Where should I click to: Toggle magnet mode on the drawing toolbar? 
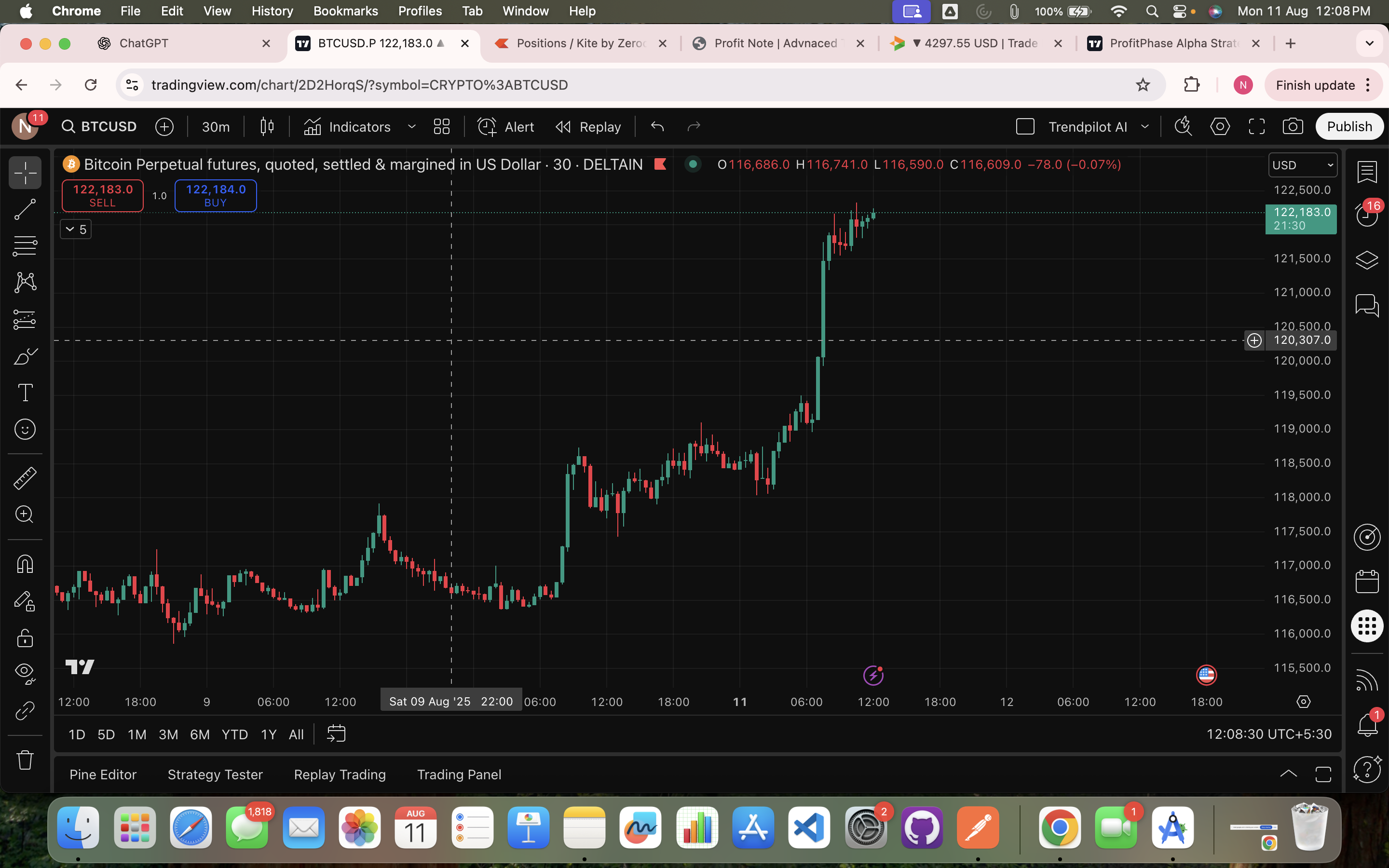pyautogui.click(x=25, y=564)
